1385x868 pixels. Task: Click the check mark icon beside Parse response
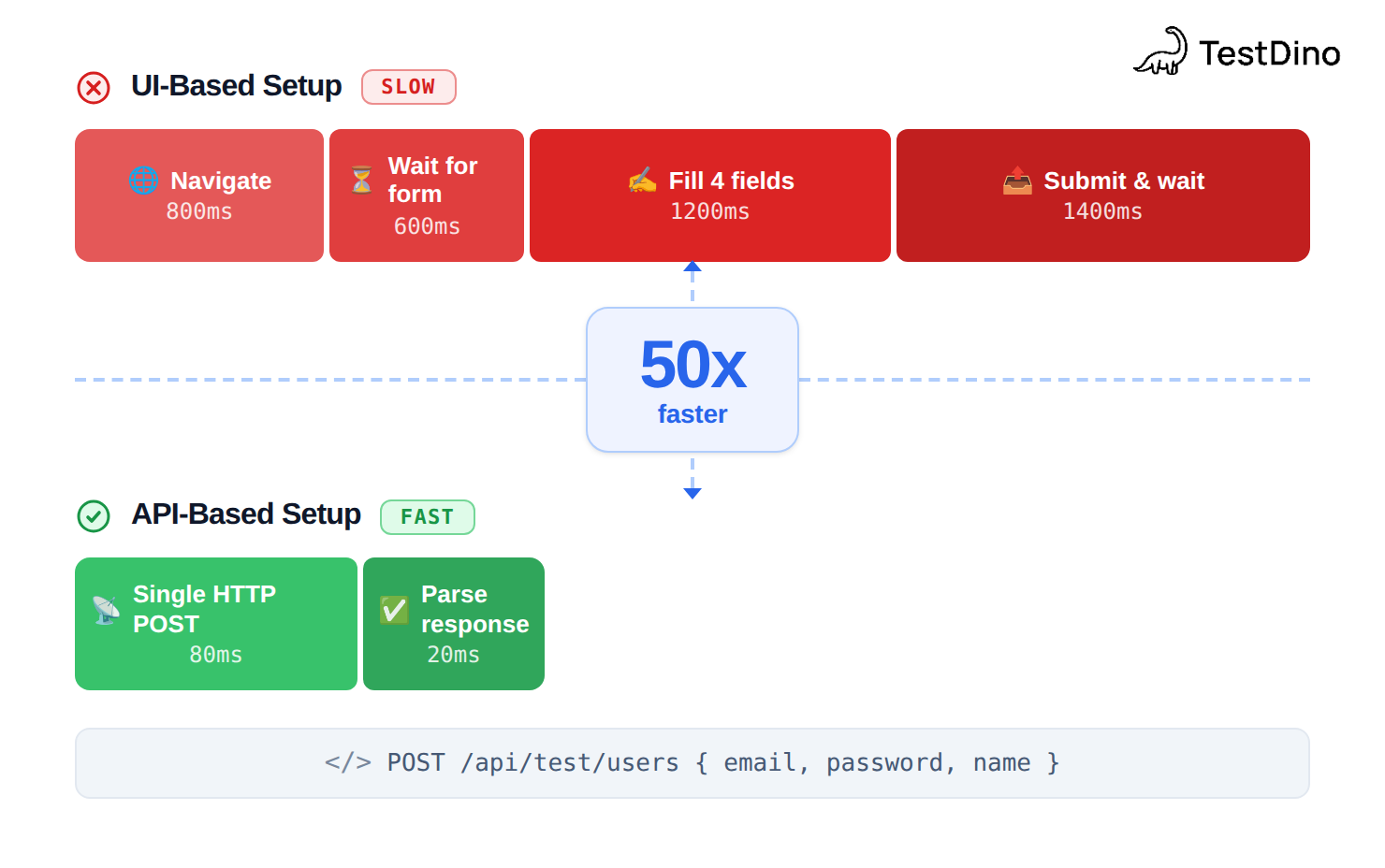coord(394,609)
